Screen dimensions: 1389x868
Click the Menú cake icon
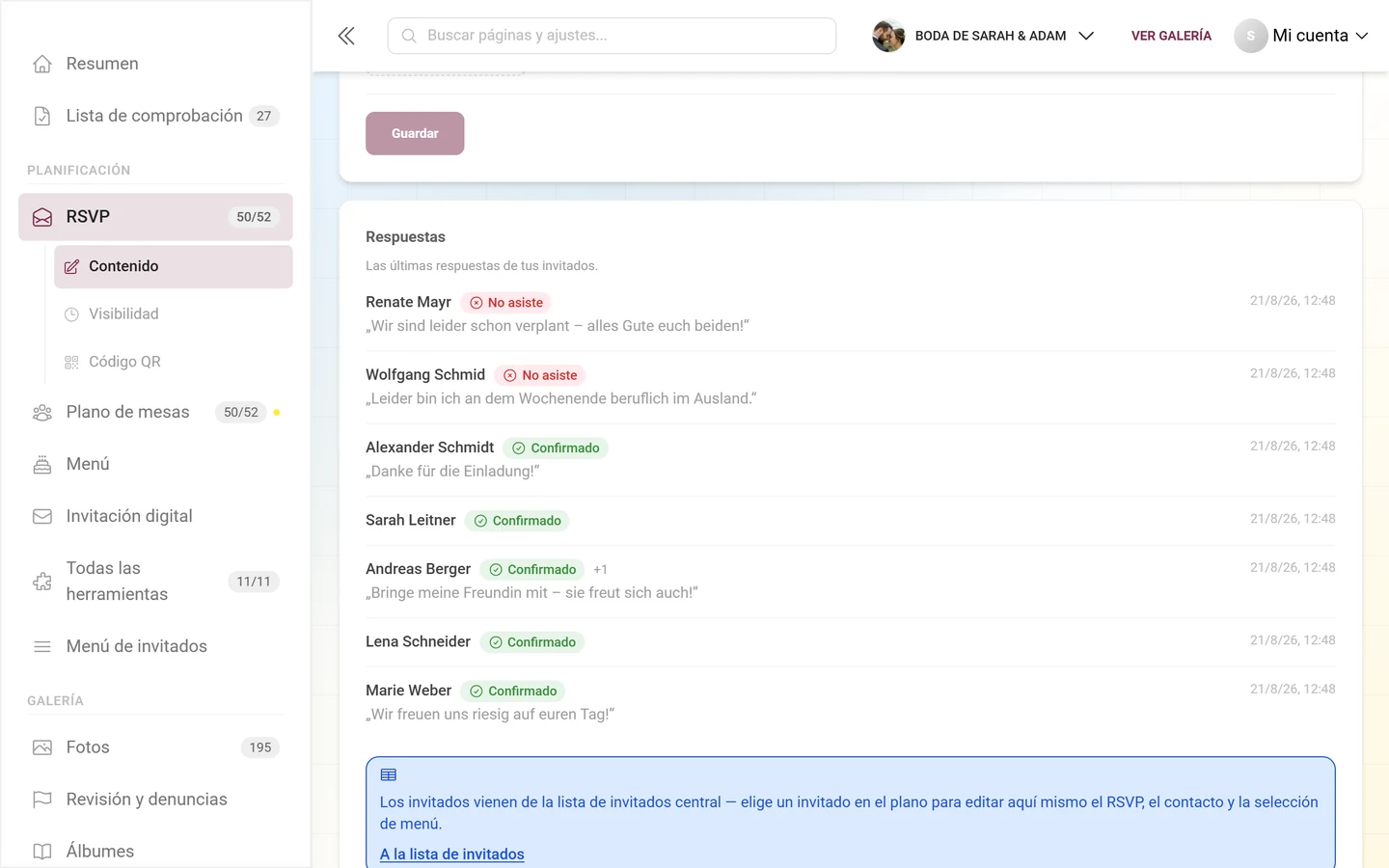pyautogui.click(x=42, y=464)
